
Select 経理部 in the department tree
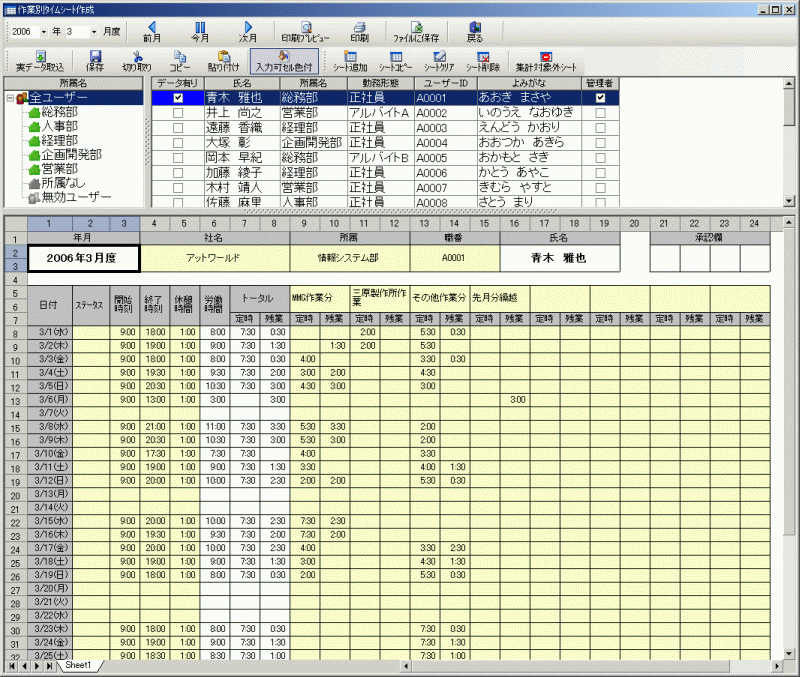click(59, 140)
